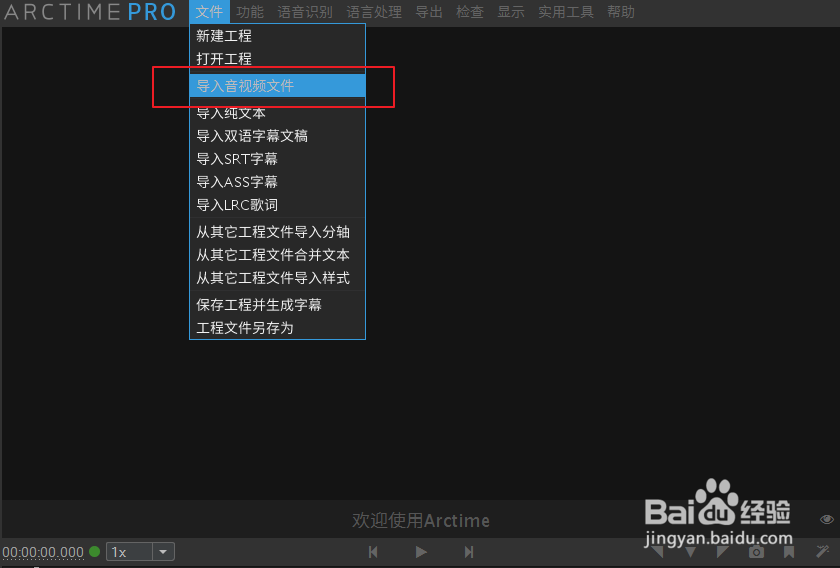
Task: Open the 实用工具 menu
Action: click(566, 12)
